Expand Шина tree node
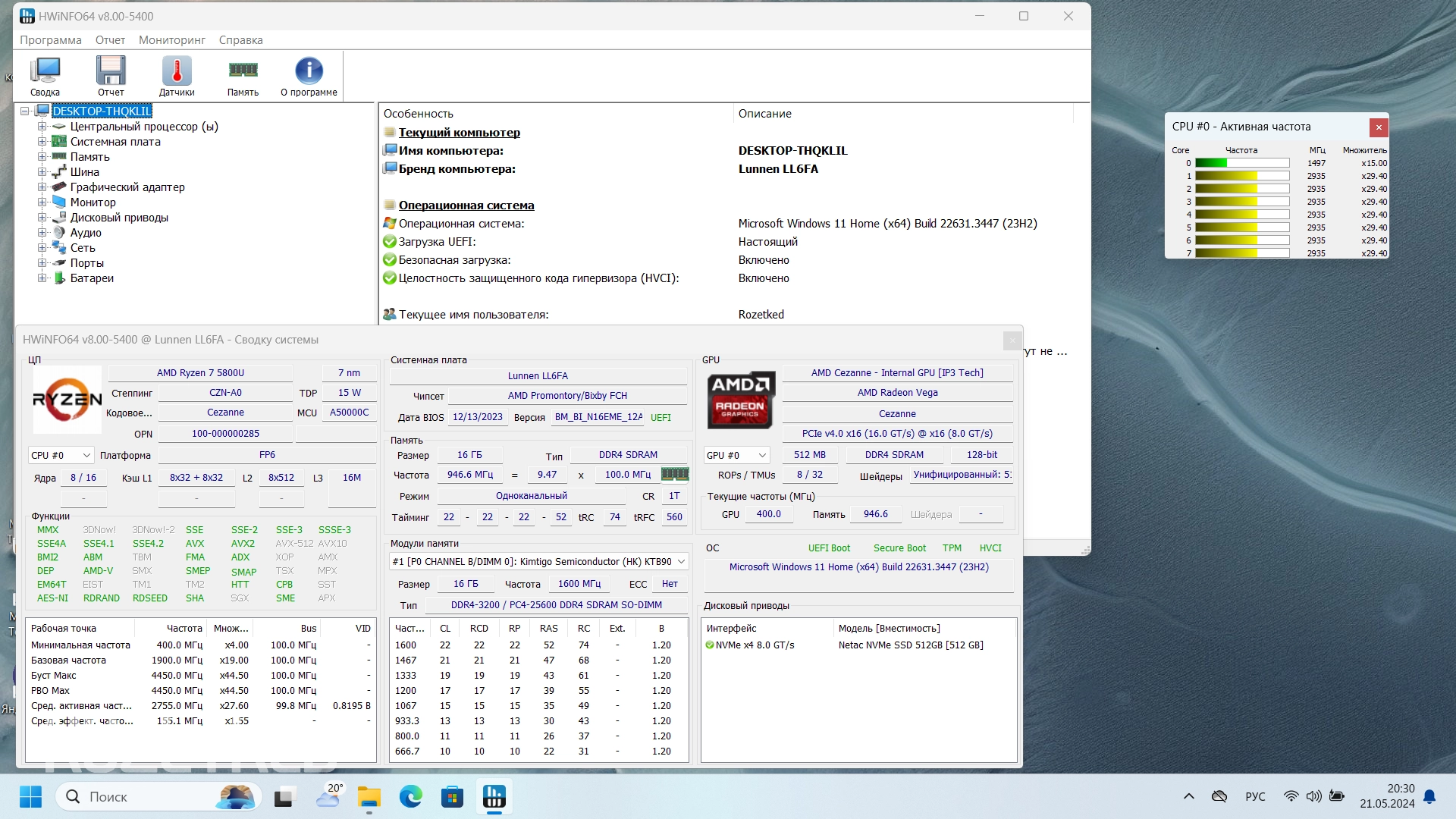1456x819 pixels. (x=42, y=172)
